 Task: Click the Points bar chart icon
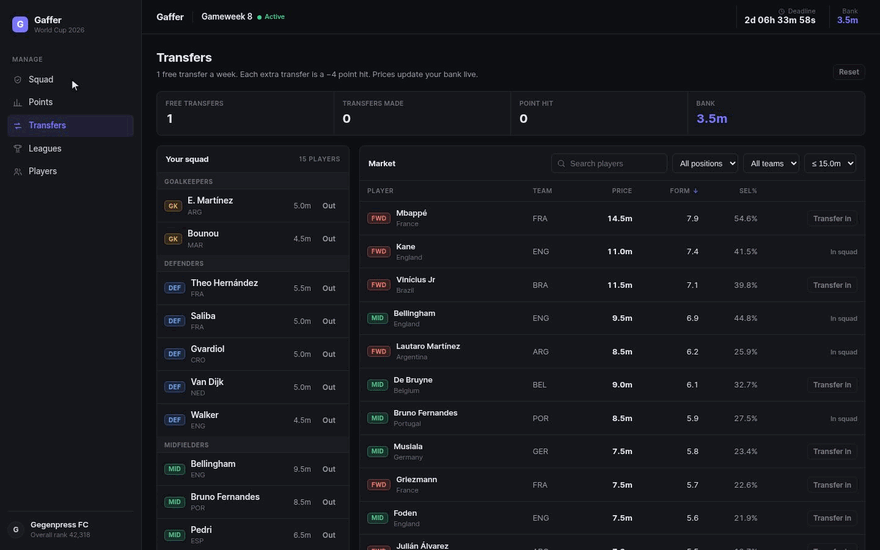coord(17,102)
